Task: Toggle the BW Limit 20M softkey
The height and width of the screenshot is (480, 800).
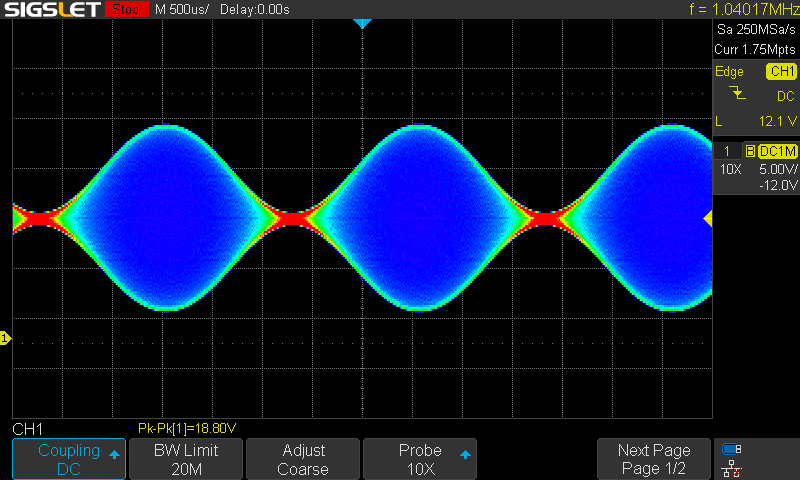Action: click(186, 459)
